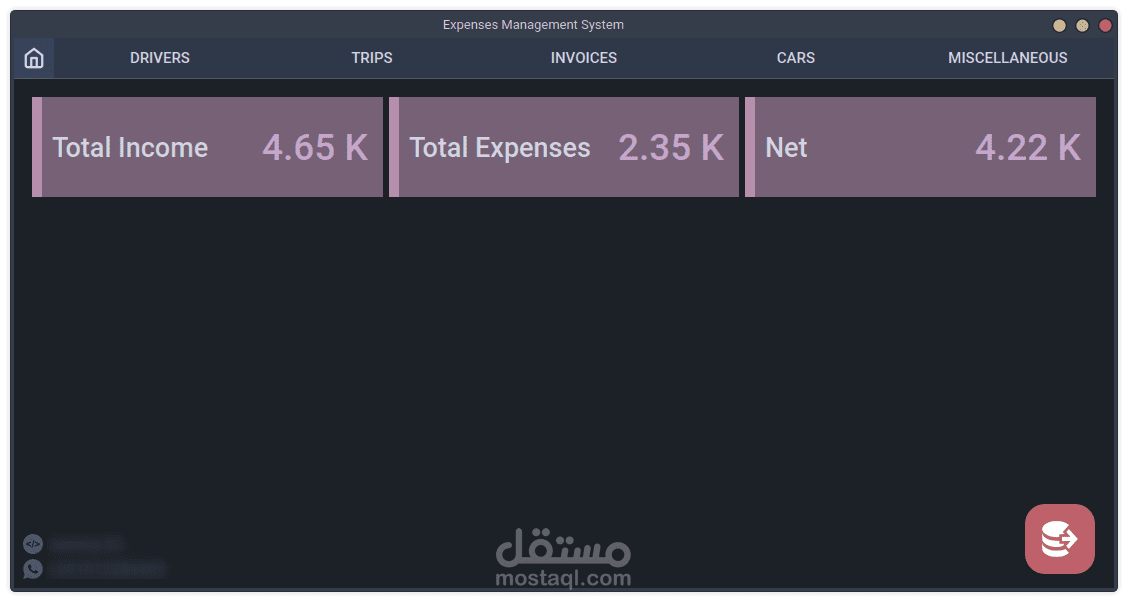Open the database export button at bottom right
The width and height of the screenshot is (1128, 602).
point(1059,539)
